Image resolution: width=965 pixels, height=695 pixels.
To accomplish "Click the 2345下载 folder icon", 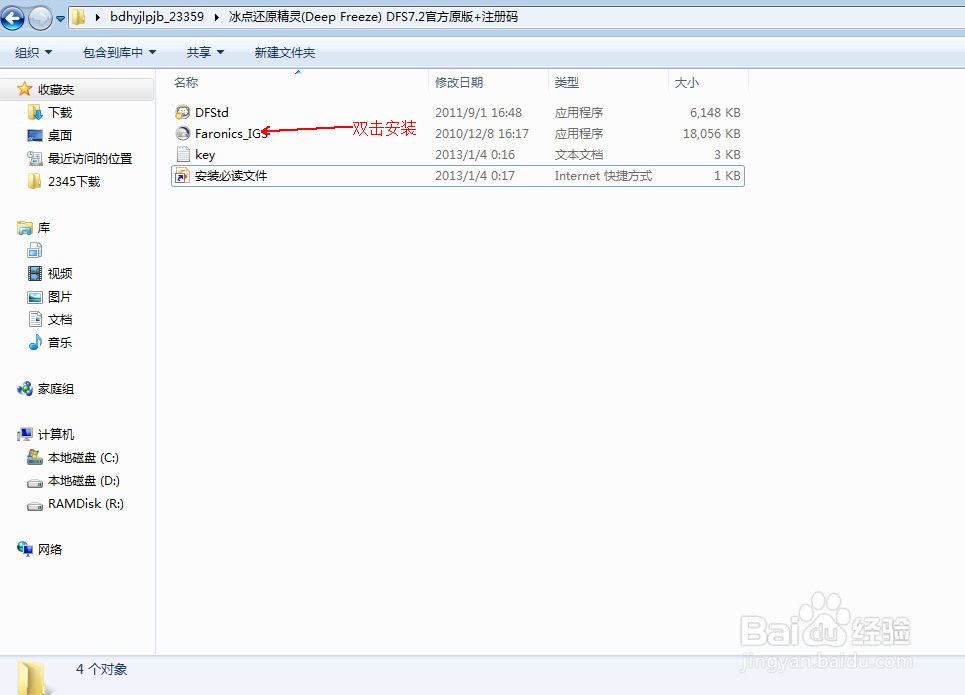I will pos(35,181).
